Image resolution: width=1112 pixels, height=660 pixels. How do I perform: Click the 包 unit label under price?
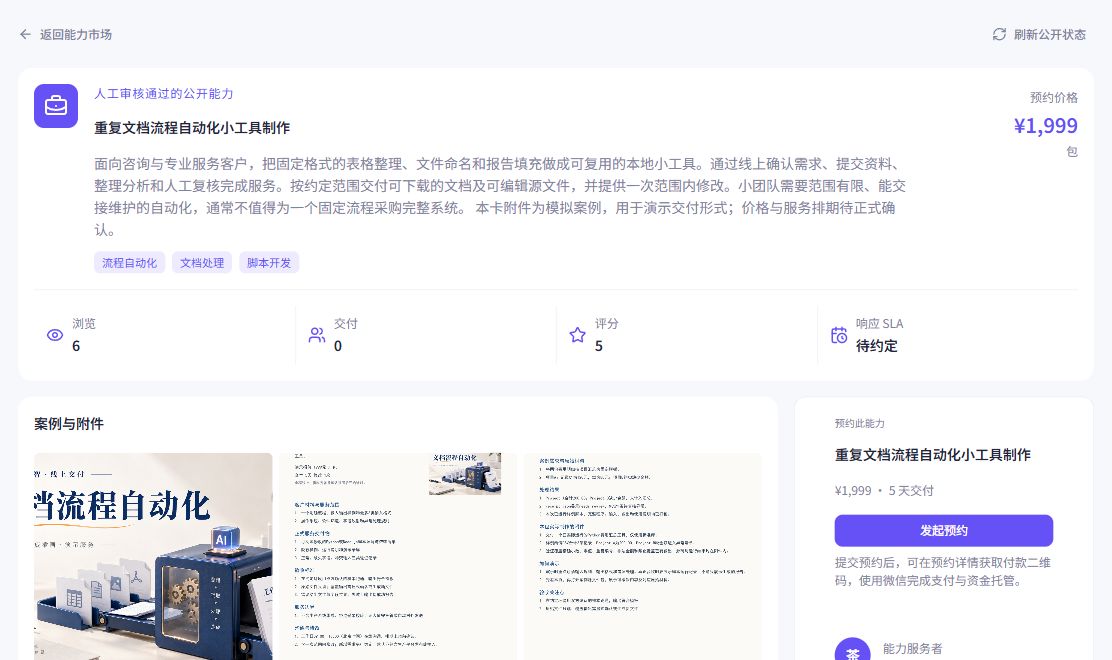(x=1072, y=152)
